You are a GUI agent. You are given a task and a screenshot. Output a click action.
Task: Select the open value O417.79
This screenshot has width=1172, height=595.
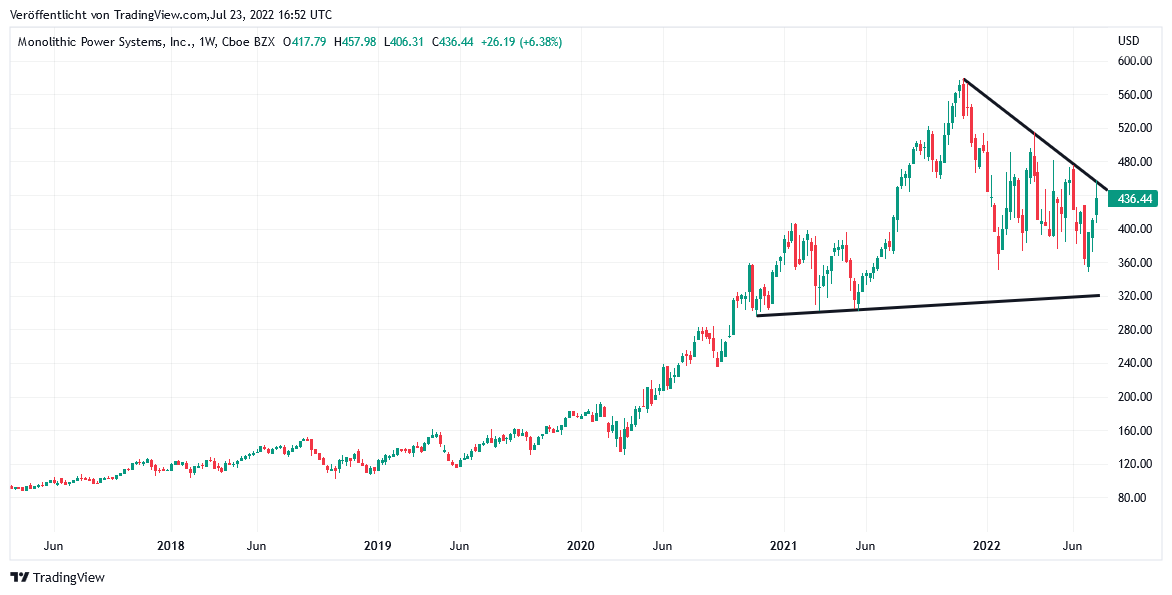pyautogui.click(x=305, y=43)
